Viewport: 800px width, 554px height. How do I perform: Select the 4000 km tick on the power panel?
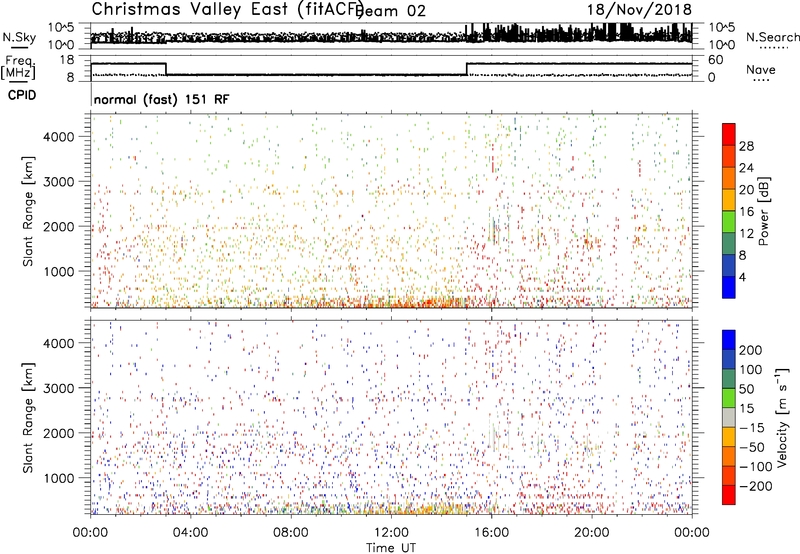[58, 137]
